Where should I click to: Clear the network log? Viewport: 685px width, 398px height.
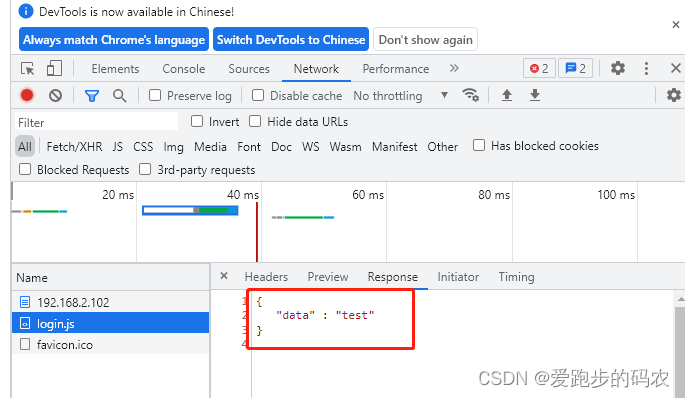tap(55, 95)
